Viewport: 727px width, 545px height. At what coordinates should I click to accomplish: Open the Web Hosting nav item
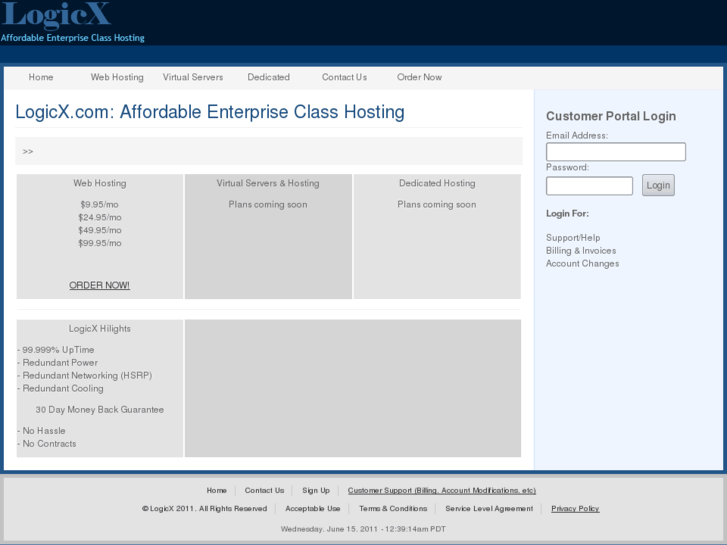pos(117,77)
